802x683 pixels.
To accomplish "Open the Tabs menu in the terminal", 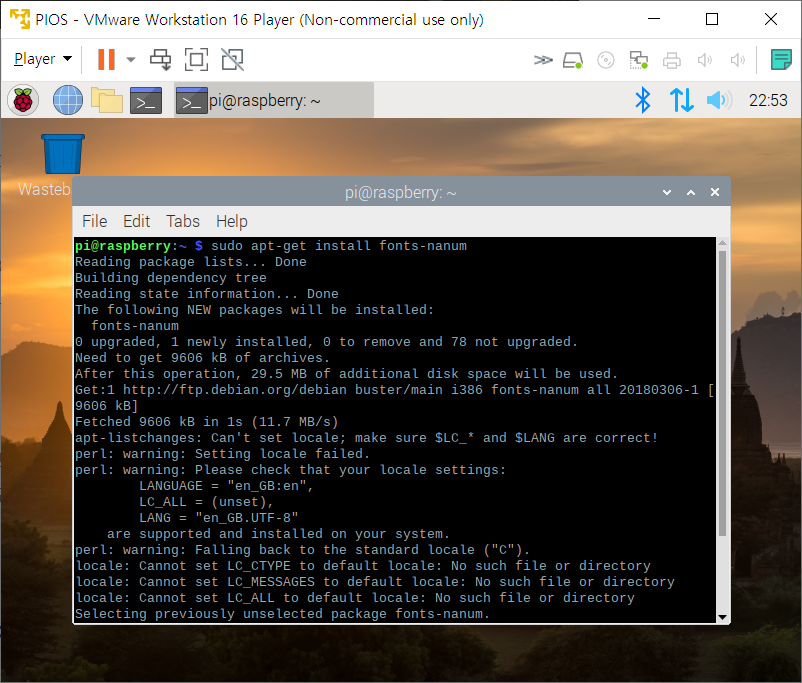I will tap(182, 221).
